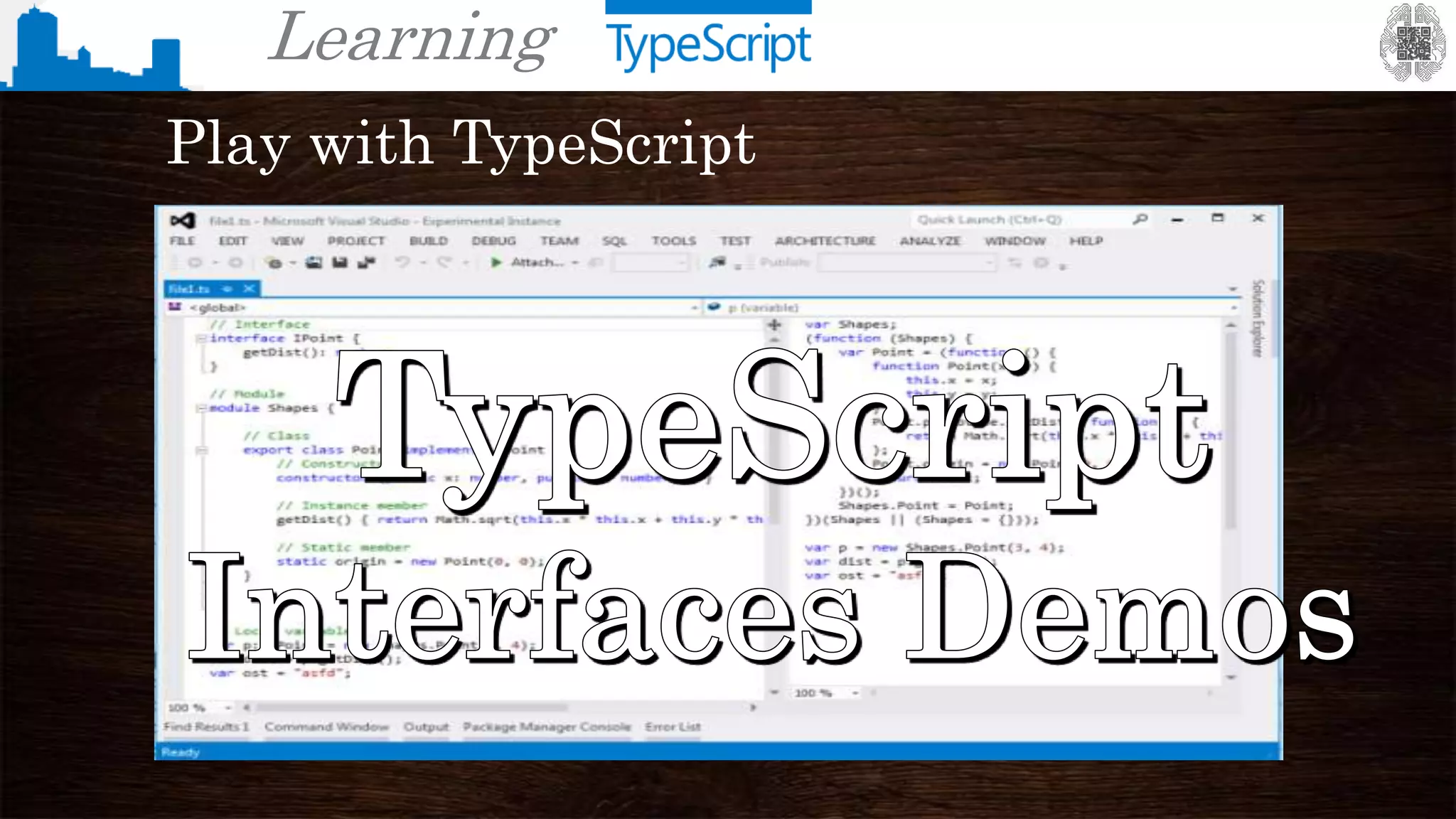Image resolution: width=1456 pixels, height=819 pixels.
Task: Click the "// Static member" comment line
Action: pyautogui.click(x=344, y=547)
